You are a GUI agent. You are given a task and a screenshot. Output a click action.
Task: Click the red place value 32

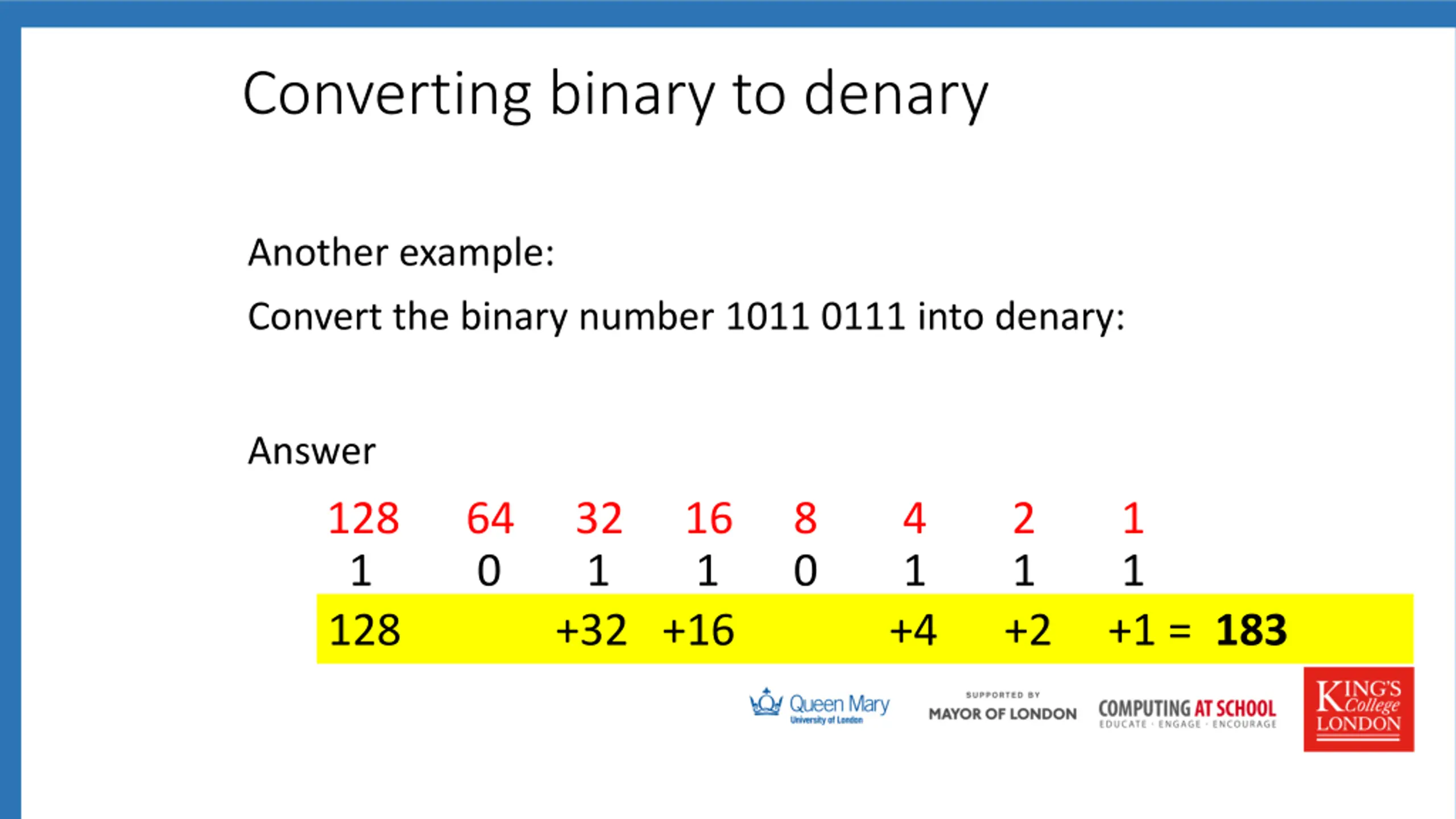[x=599, y=518]
